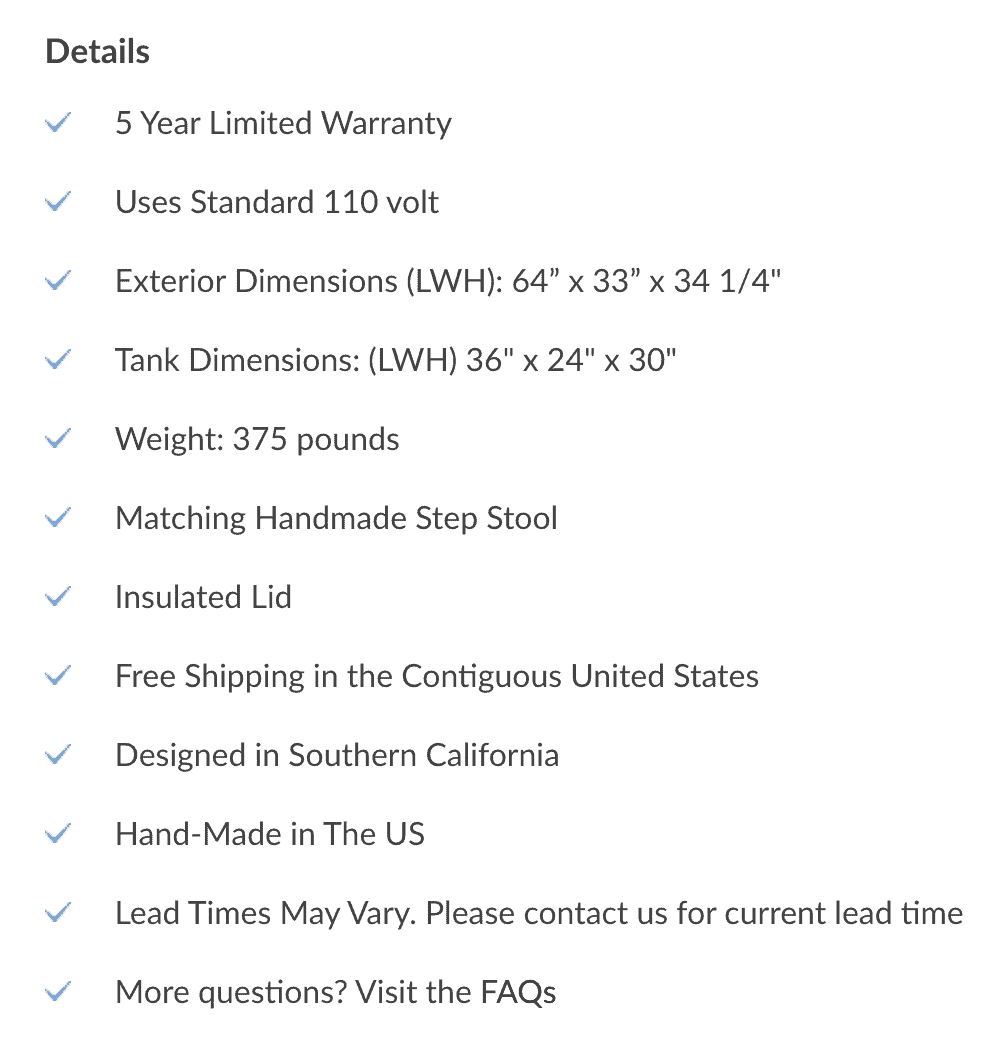Click the checkmark icon beside Insulated Lid

58,596
